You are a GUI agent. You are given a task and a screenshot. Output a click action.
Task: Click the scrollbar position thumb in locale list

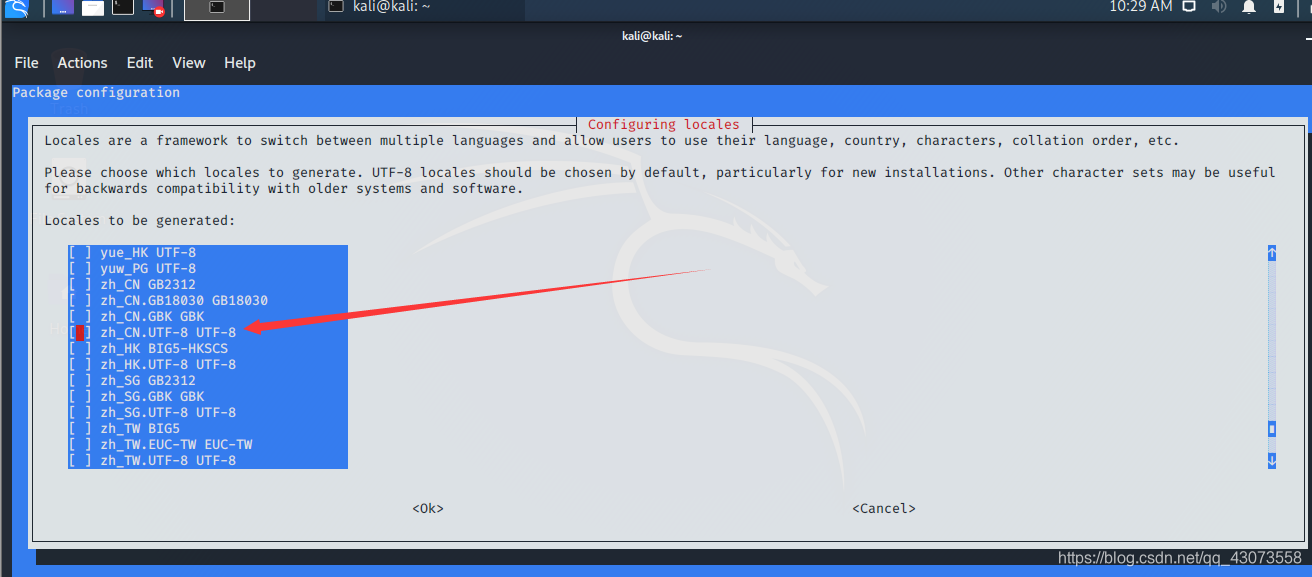(1272, 429)
